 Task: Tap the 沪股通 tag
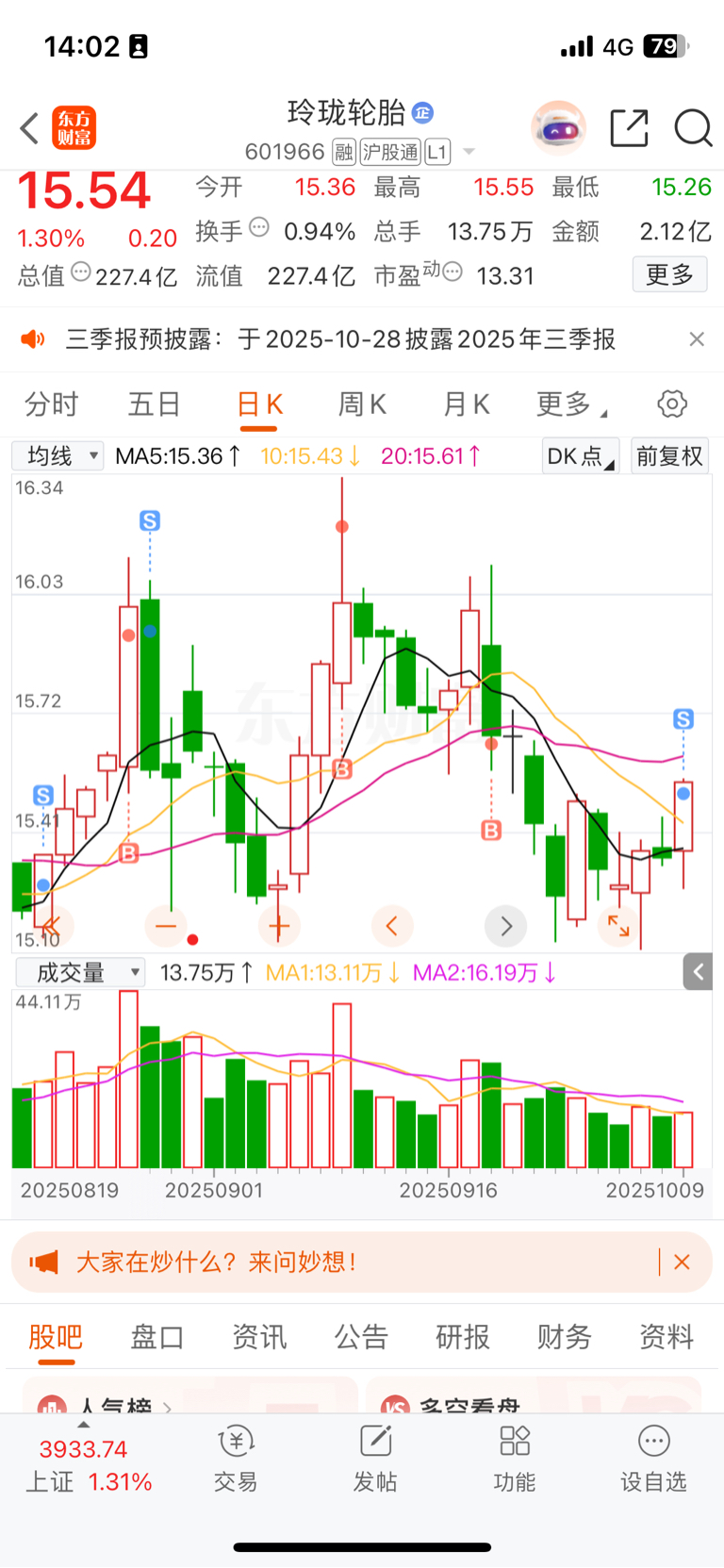[390, 152]
